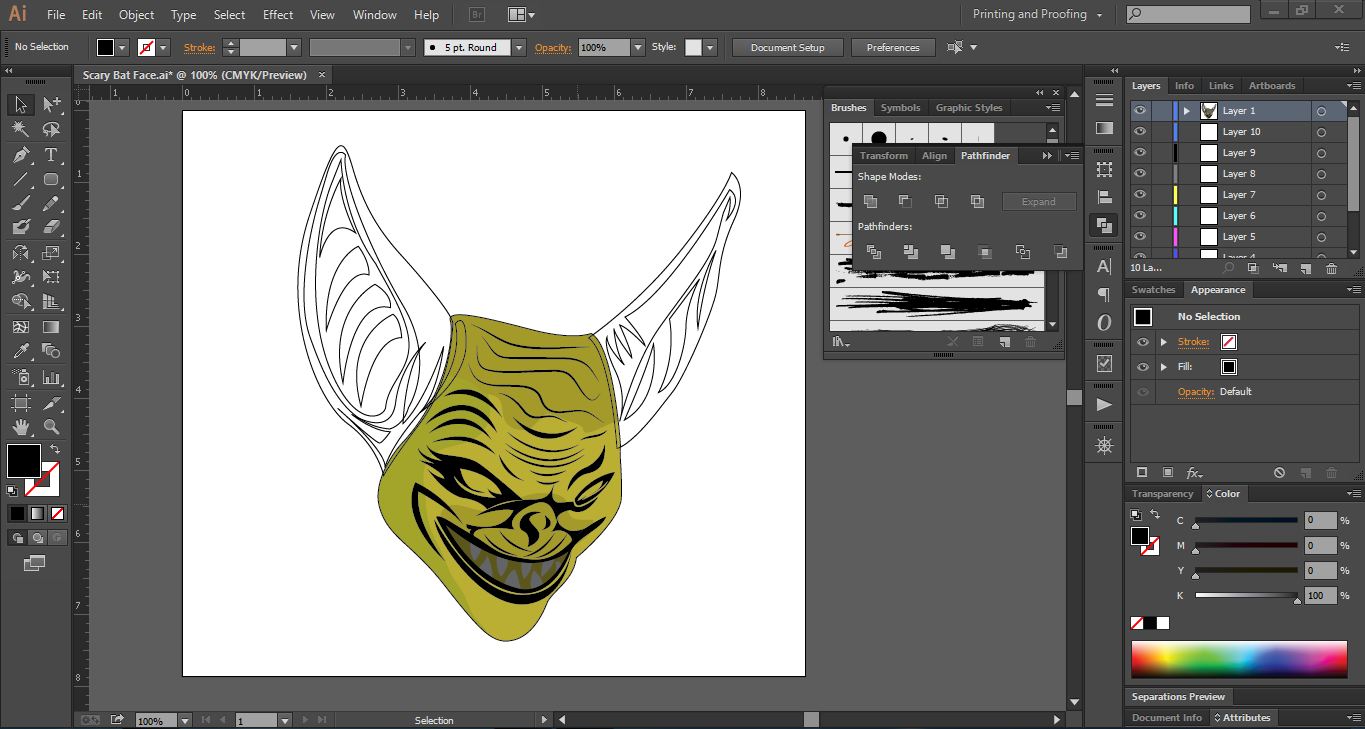Click the CMYK color spectrum bar
This screenshot has width=1365, height=729.
click(x=1238, y=660)
